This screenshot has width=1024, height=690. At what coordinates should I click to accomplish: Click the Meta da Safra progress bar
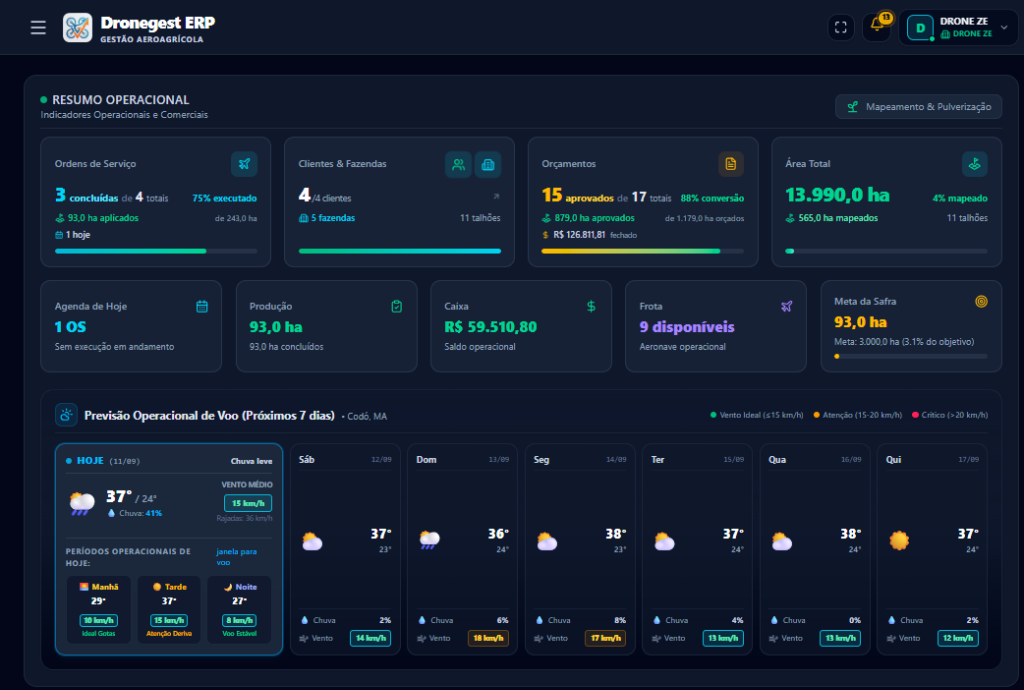pyautogui.click(x=910, y=356)
